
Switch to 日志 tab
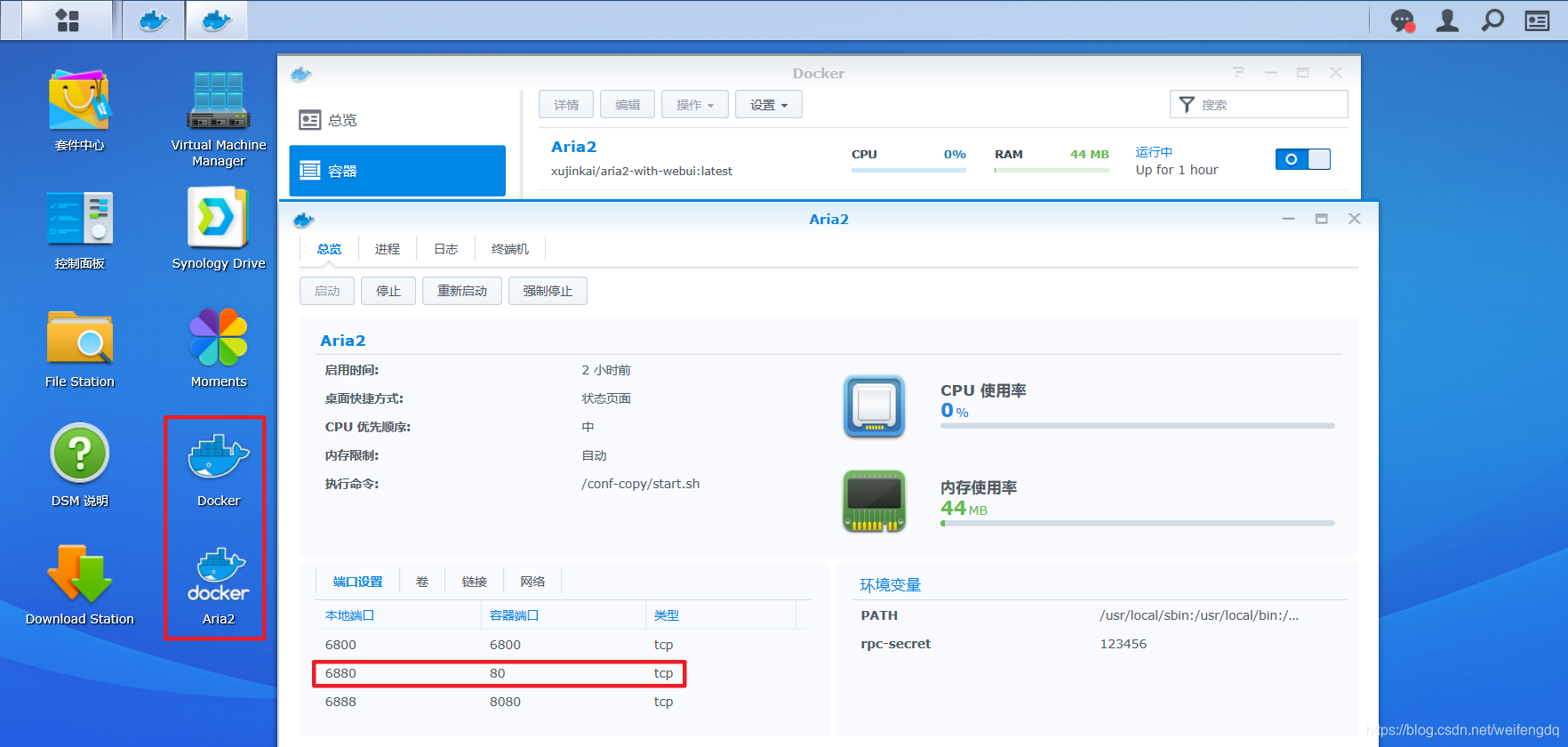(x=446, y=249)
